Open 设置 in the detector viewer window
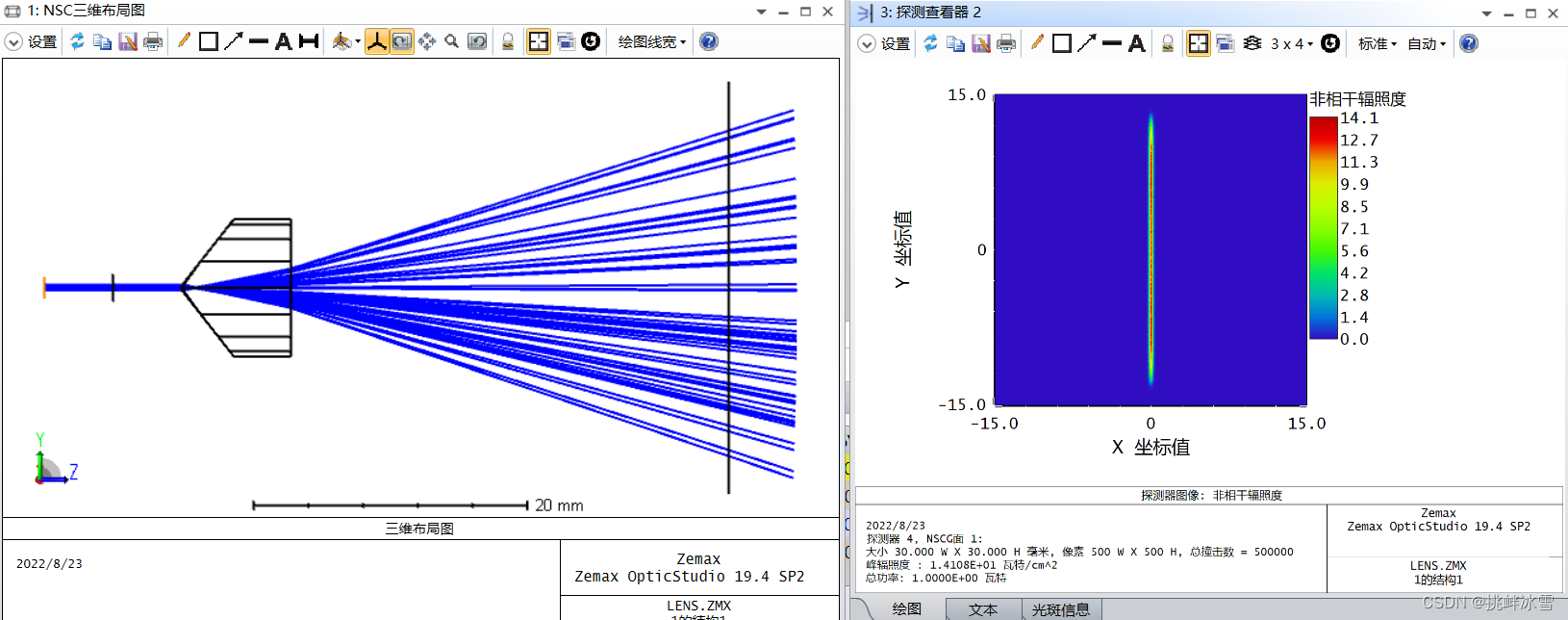 (x=896, y=44)
